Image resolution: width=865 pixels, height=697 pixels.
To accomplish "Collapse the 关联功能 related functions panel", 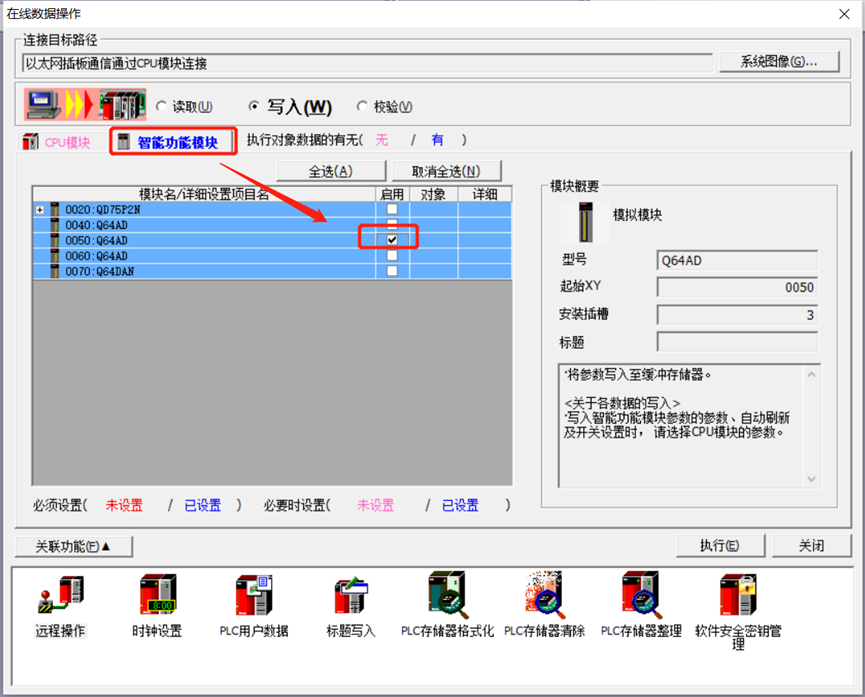I will pyautogui.click(x=74, y=546).
